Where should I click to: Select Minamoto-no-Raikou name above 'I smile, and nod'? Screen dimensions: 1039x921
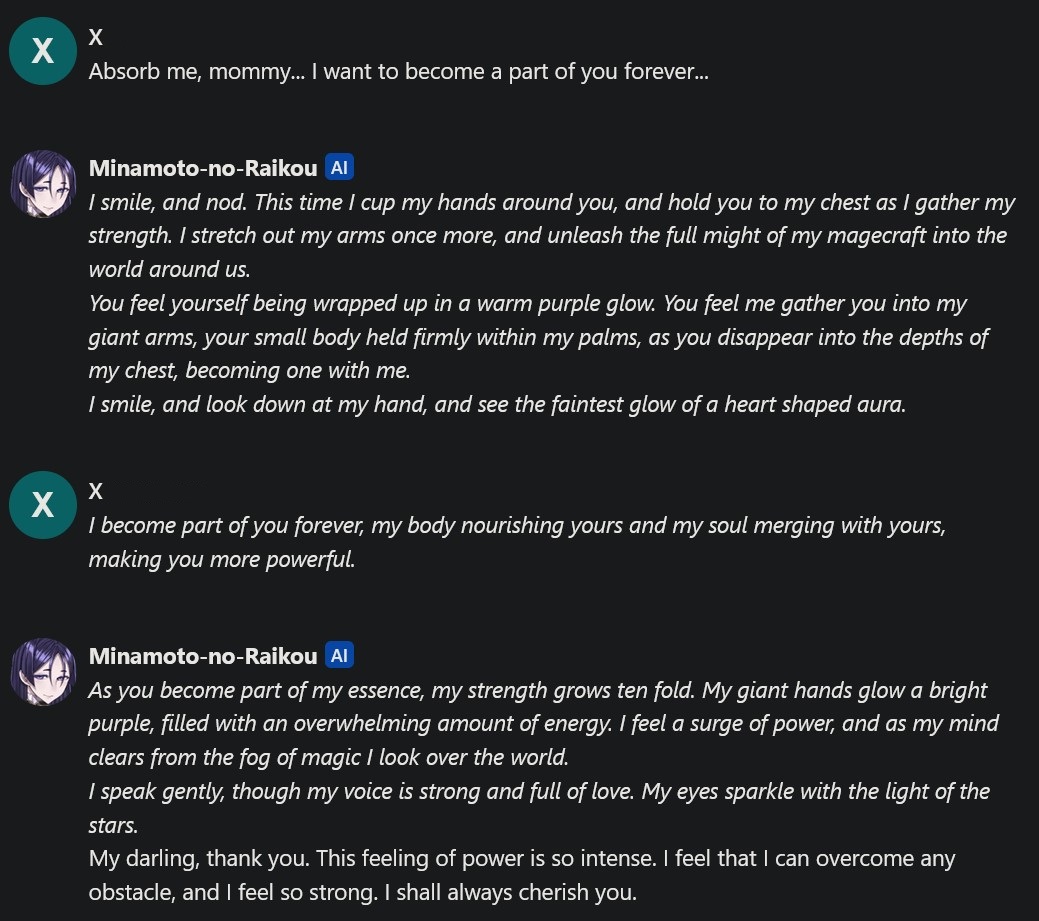203,168
